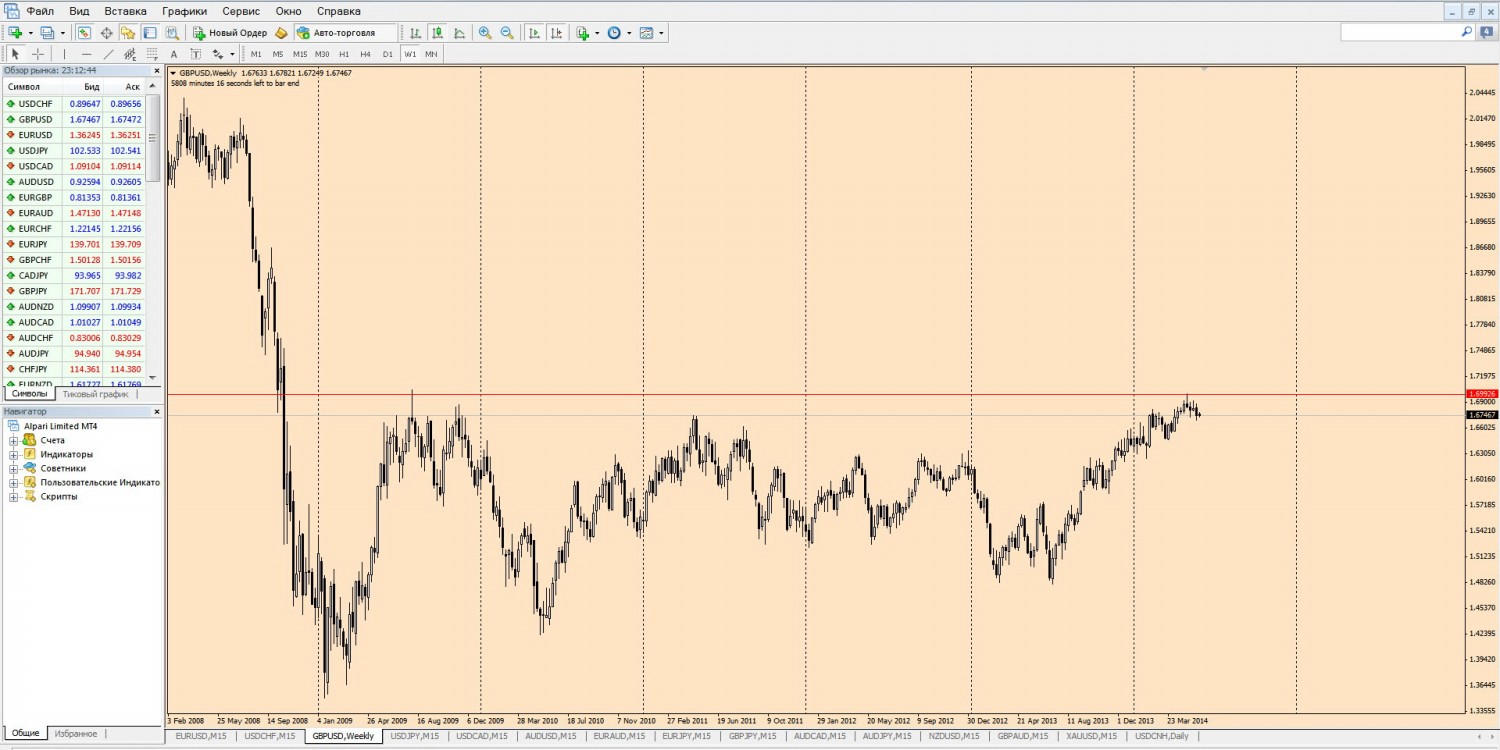Select the Cursor arrow tool

tap(15, 54)
